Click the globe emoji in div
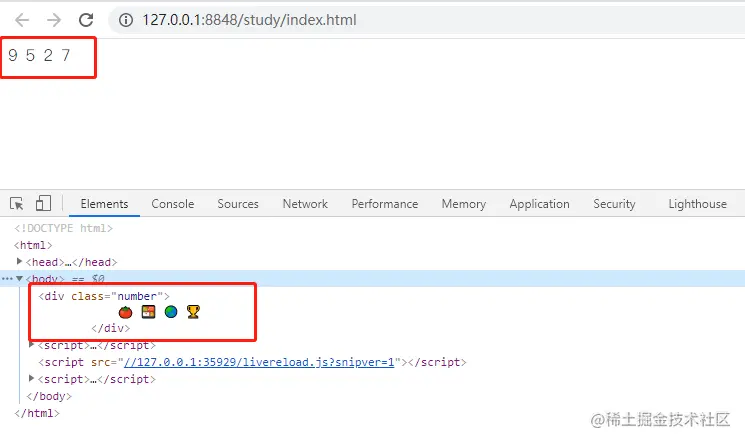The width and height of the screenshot is (745, 443). [x=171, y=312]
